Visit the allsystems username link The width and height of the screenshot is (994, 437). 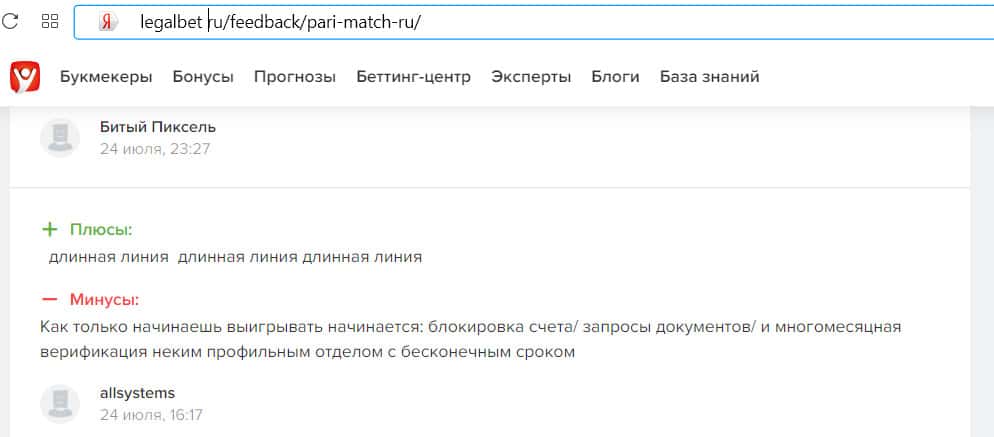(138, 393)
